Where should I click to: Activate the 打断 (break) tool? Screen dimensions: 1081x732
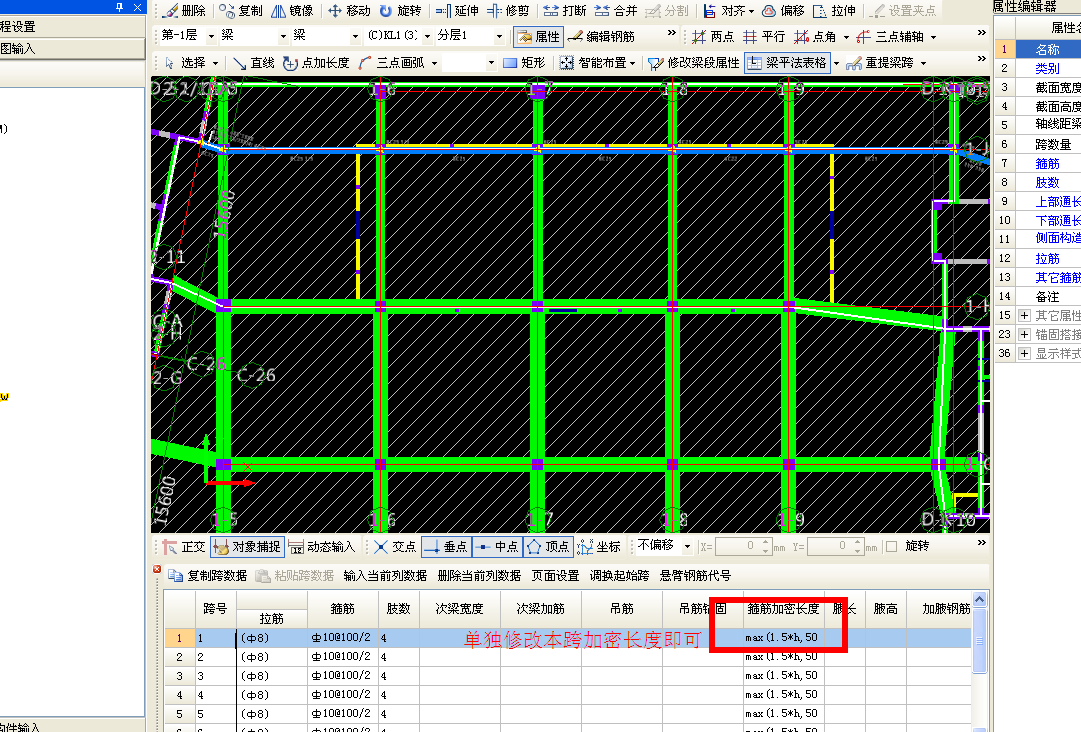[565, 11]
